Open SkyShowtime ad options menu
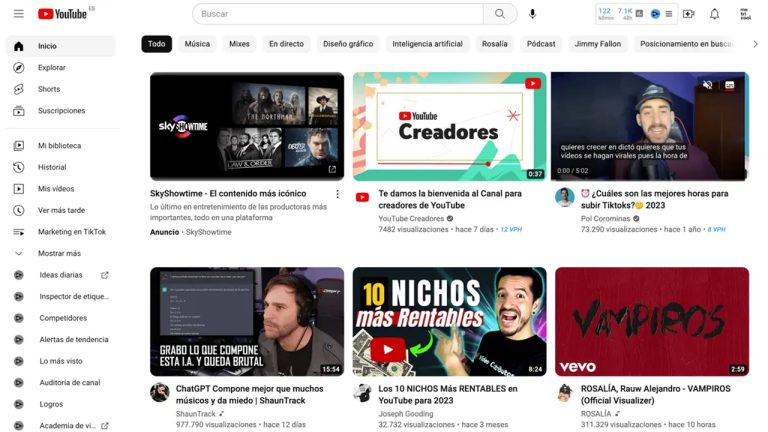This screenshot has height=432, width=768. [337, 194]
